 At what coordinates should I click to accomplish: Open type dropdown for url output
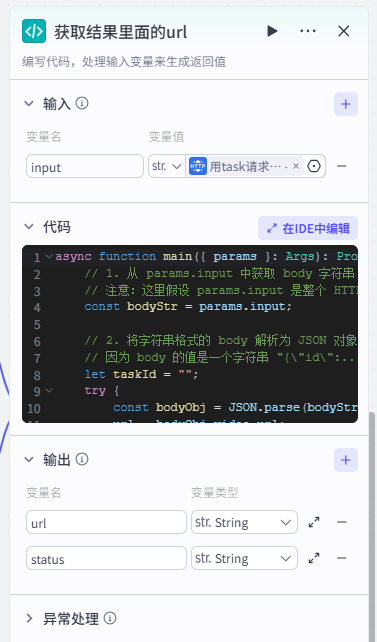click(244, 522)
